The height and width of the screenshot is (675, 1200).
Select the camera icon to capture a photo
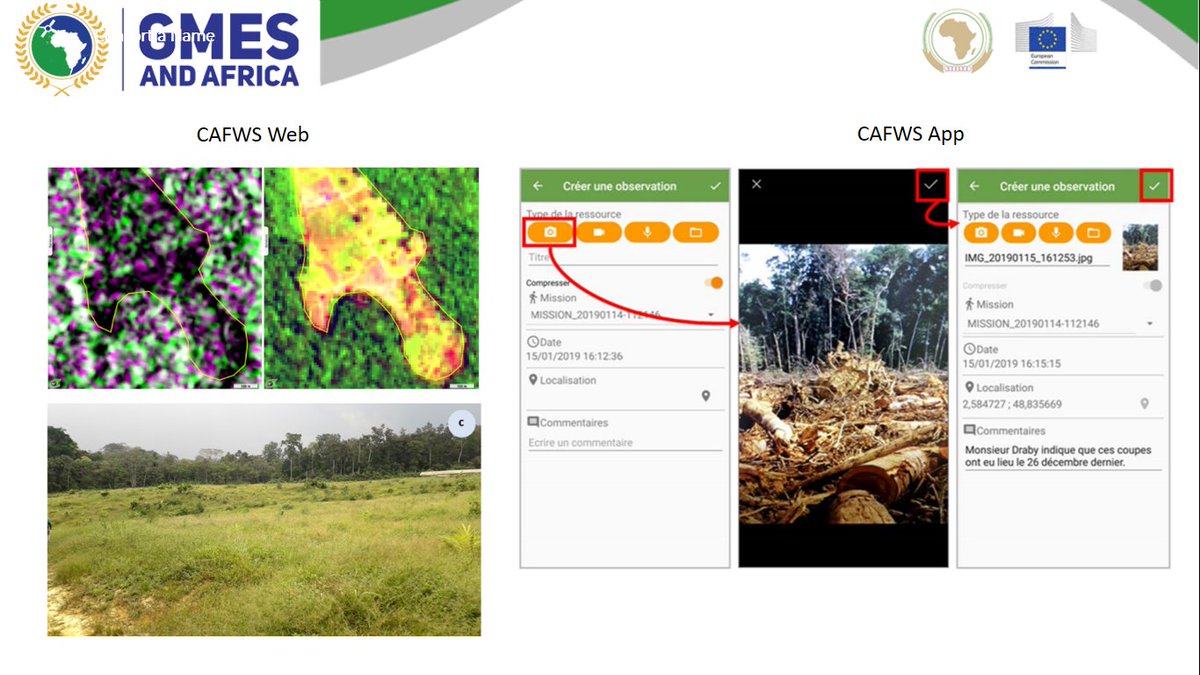click(x=549, y=232)
